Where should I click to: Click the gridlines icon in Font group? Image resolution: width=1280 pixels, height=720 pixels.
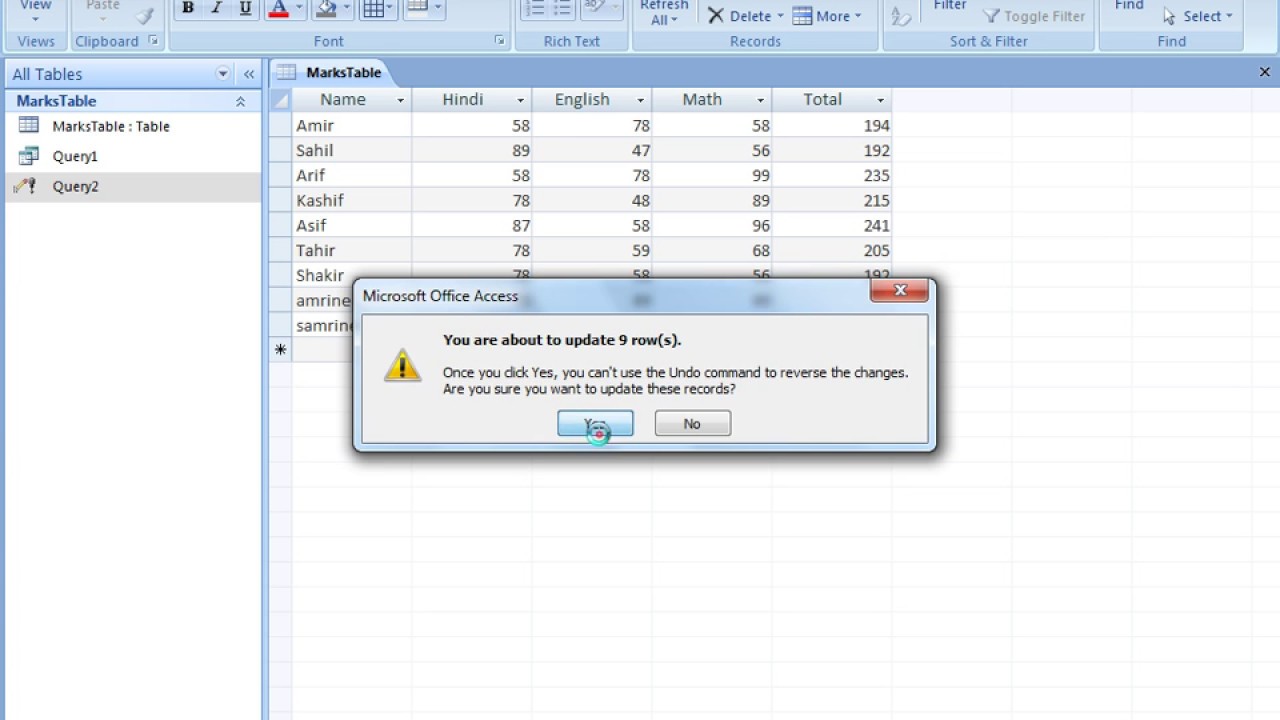click(373, 9)
